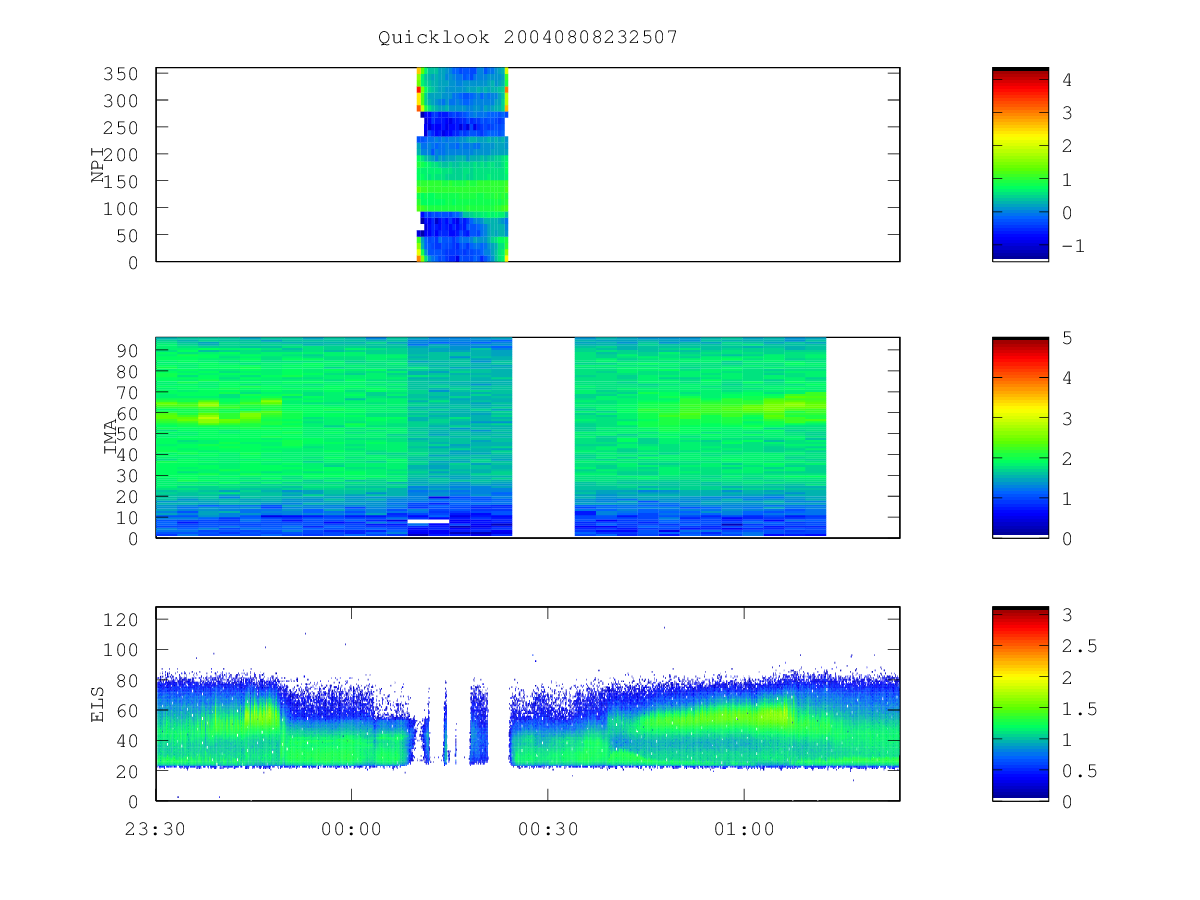Click the 01:00 time axis label
This screenshot has width=1200, height=900.
[x=744, y=829]
